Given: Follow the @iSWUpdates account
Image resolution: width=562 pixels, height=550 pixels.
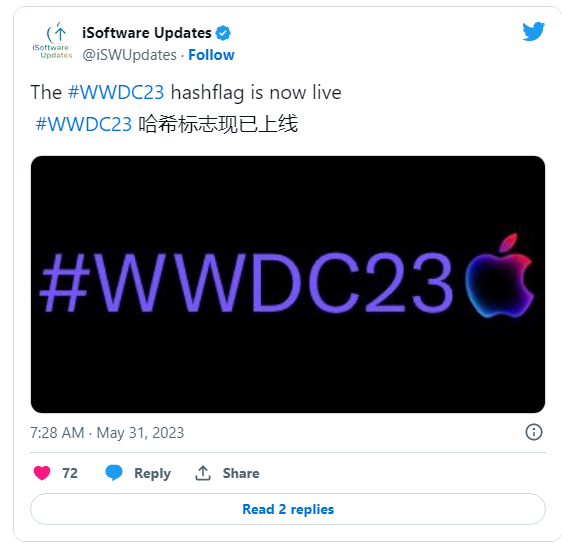Looking at the screenshot, I should (x=211, y=55).
